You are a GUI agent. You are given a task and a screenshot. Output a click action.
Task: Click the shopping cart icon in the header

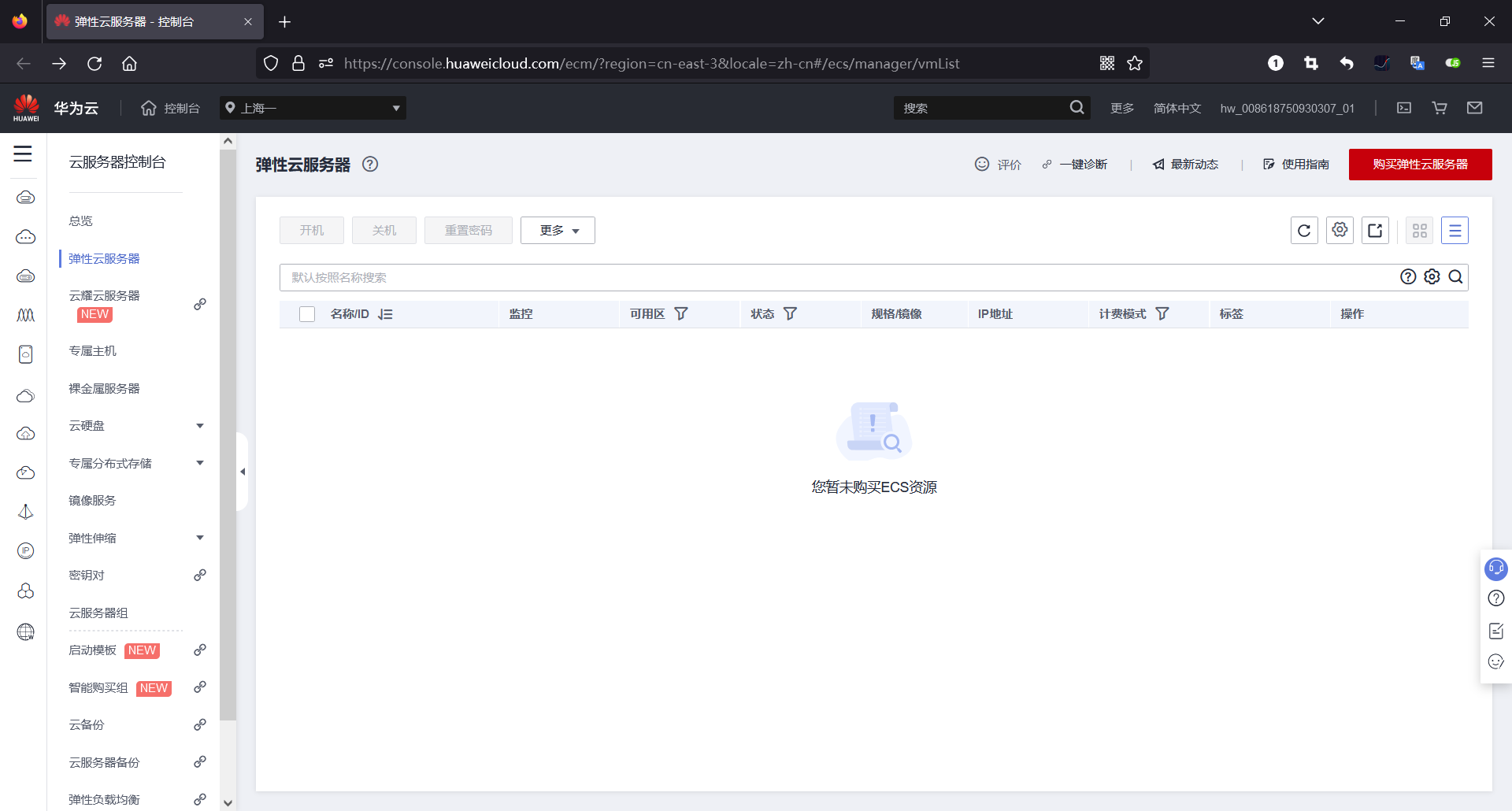pyautogui.click(x=1439, y=108)
